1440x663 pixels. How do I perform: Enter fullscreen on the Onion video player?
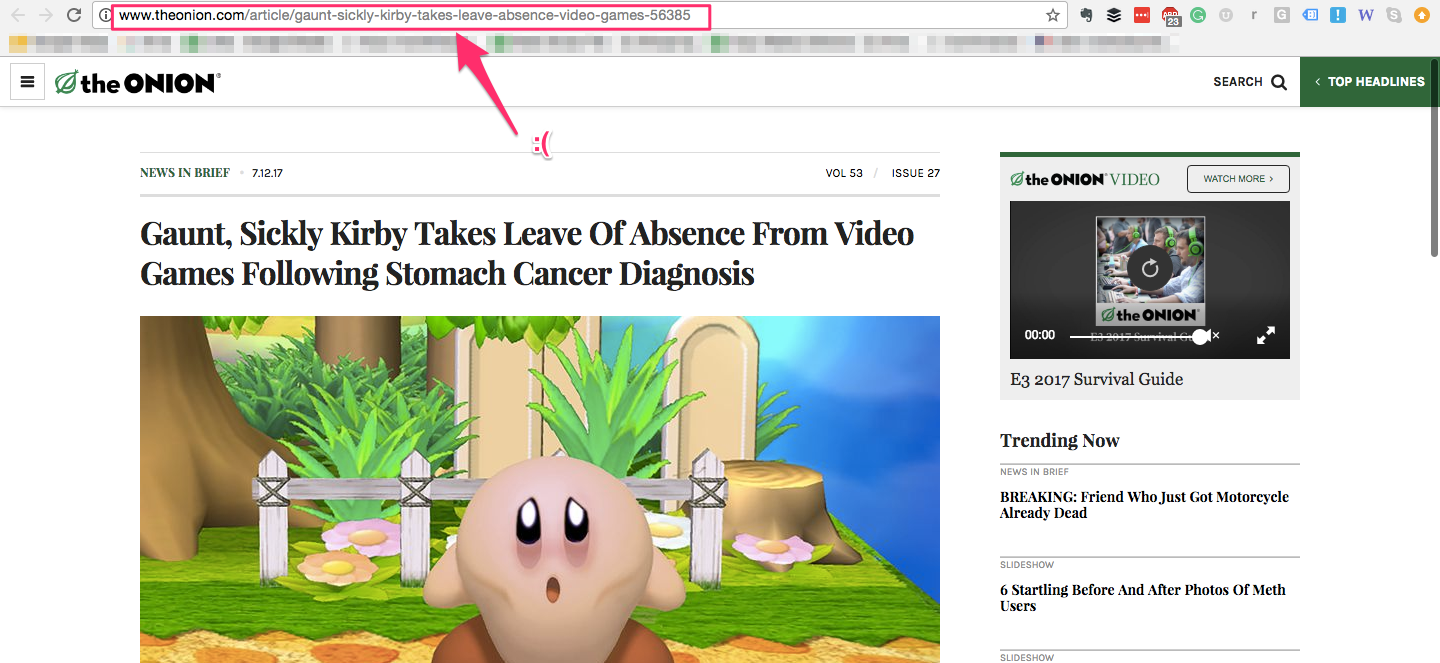point(1265,336)
